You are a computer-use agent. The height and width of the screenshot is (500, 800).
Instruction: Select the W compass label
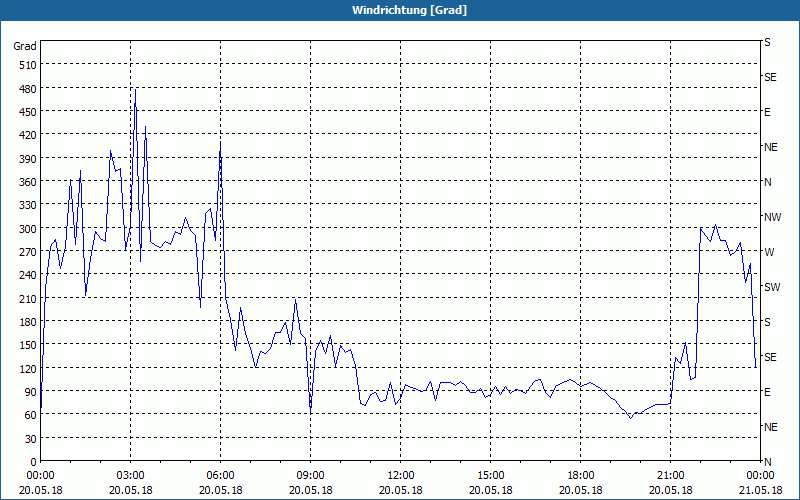769,252
